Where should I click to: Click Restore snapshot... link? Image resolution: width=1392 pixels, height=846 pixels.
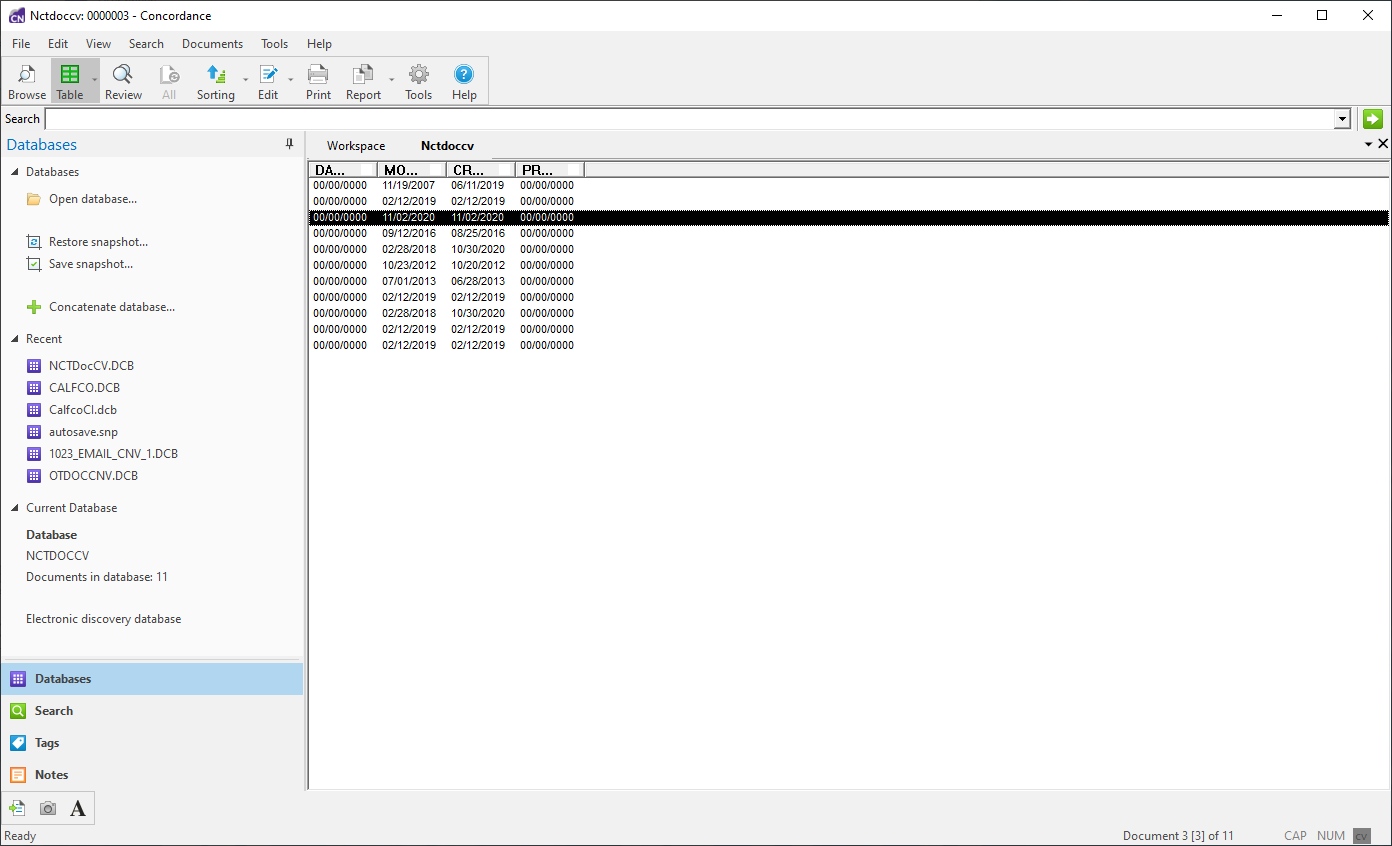[98, 242]
